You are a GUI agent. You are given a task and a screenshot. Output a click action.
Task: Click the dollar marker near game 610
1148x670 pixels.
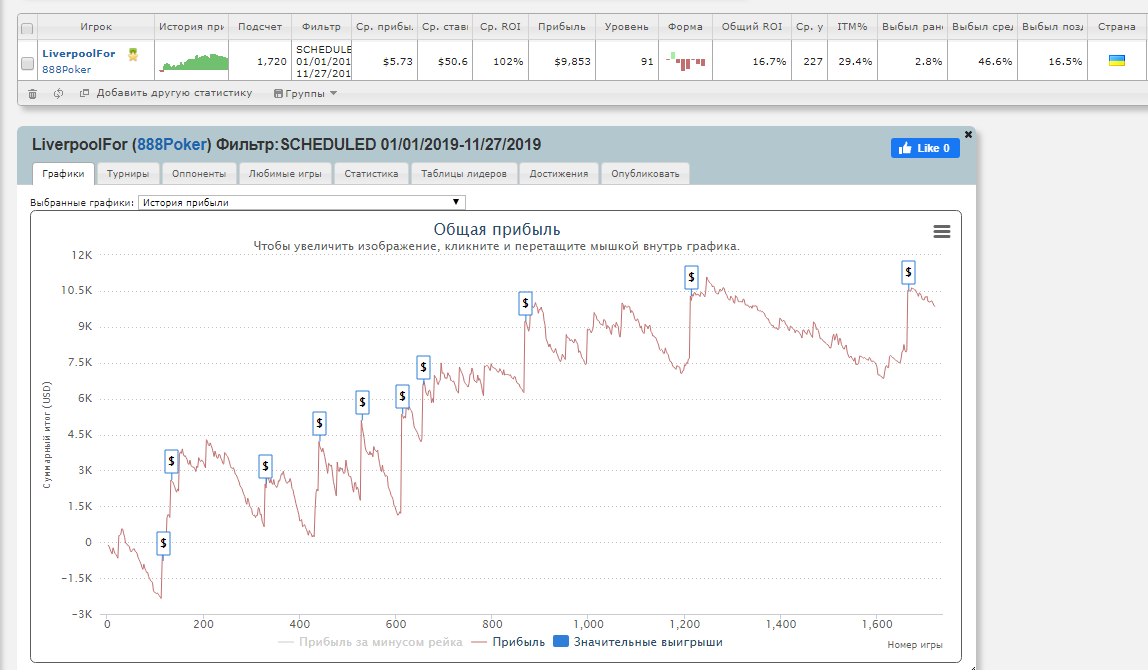tap(402, 396)
